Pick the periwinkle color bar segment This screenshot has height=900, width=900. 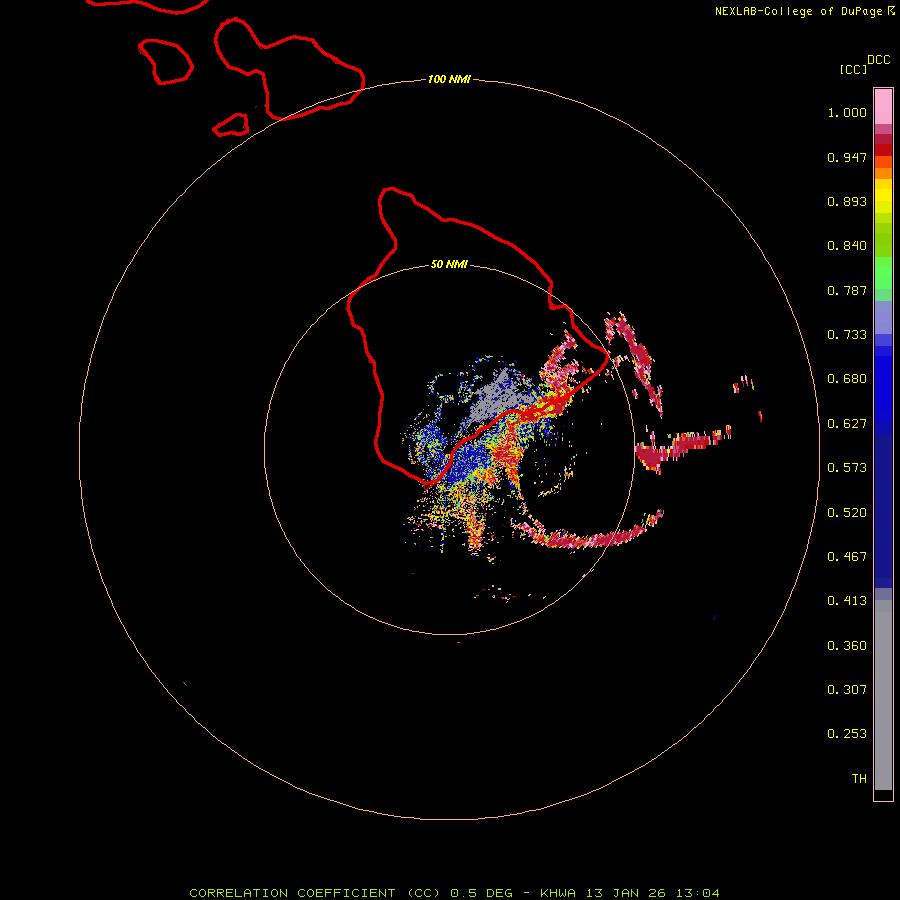(x=883, y=319)
